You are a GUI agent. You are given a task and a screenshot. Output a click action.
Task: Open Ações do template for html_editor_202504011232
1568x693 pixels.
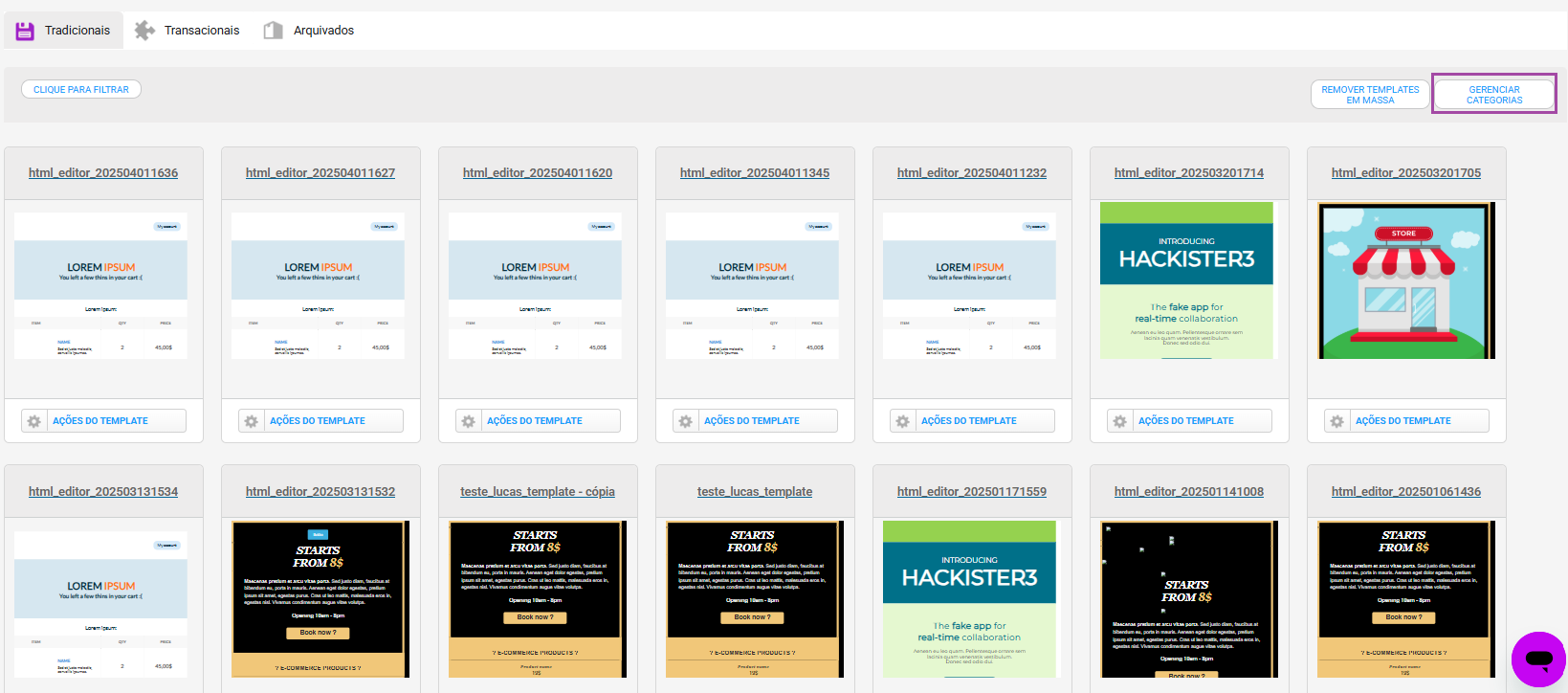tap(972, 421)
